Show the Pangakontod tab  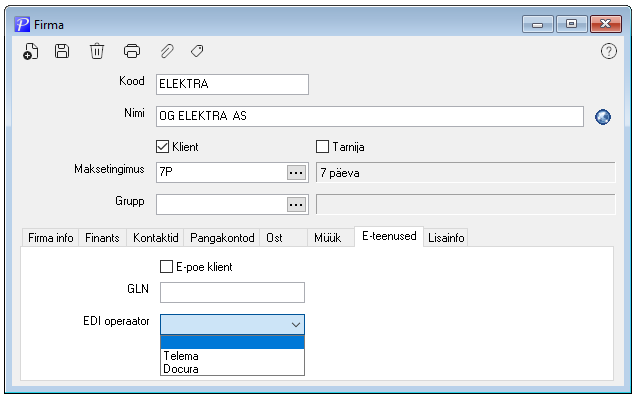pyautogui.click(x=222, y=238)
